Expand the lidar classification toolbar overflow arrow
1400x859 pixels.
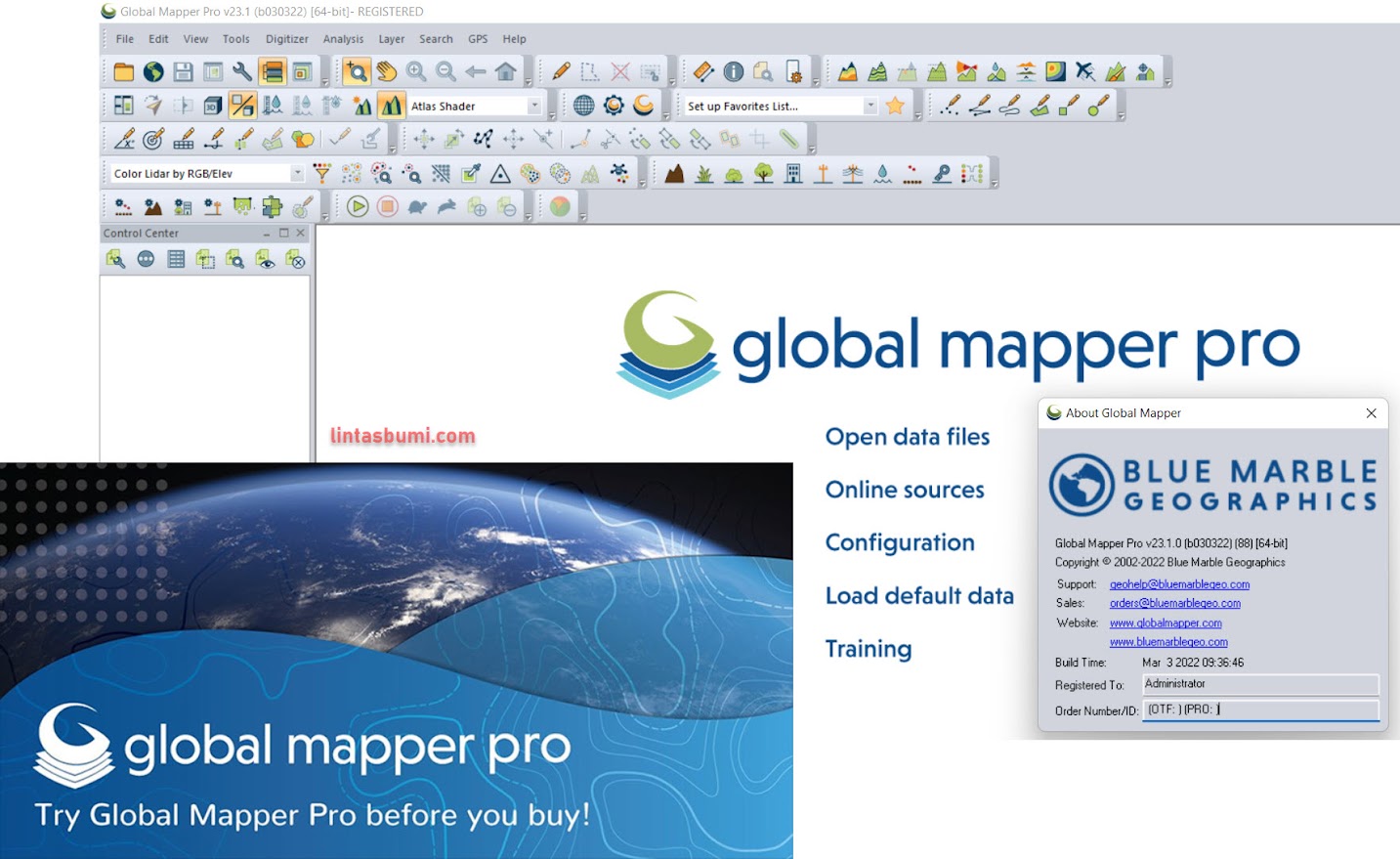point(994,183)
